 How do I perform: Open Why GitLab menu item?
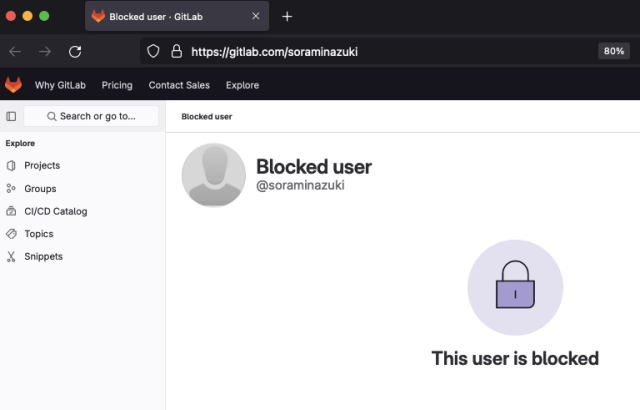pos(60,85)
